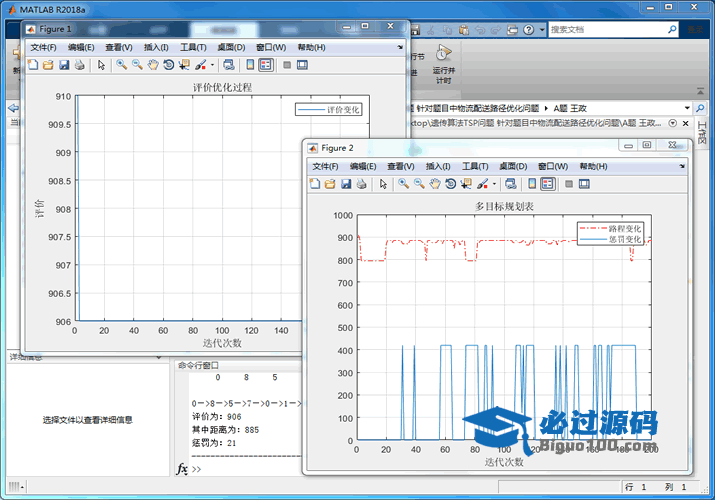Open 工具(T) menu in Figure 1

tap(193, 47)
